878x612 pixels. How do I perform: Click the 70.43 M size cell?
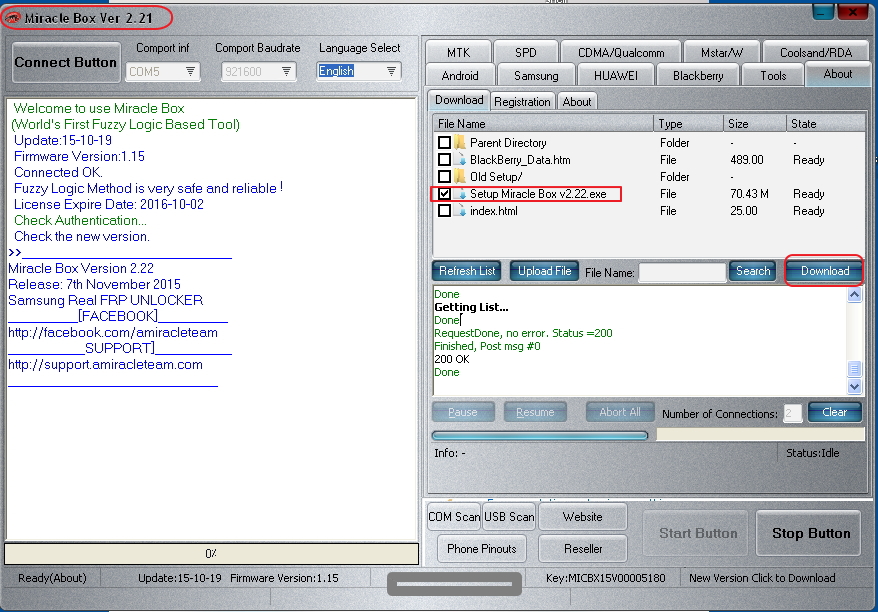point(749,194)
